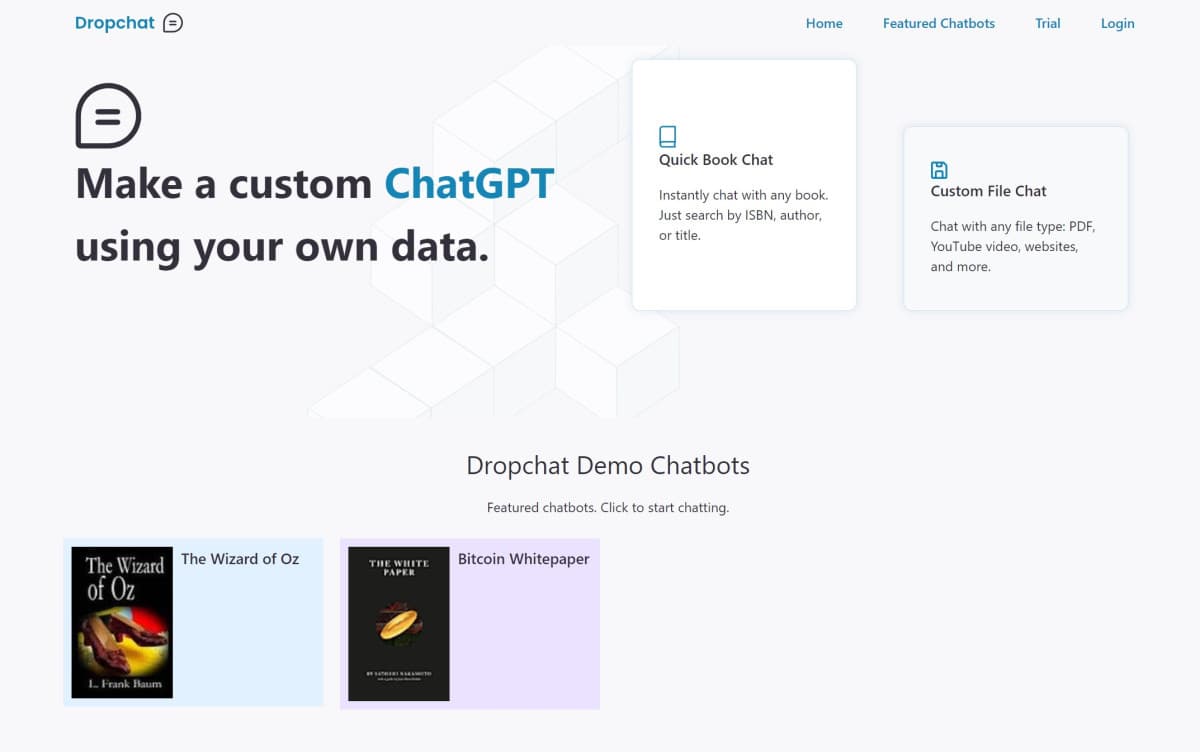Image resolution: width=1200 pixels, height=752 pixels.
Task: Click the Wizard of Oz book cover
Action: 122,622
